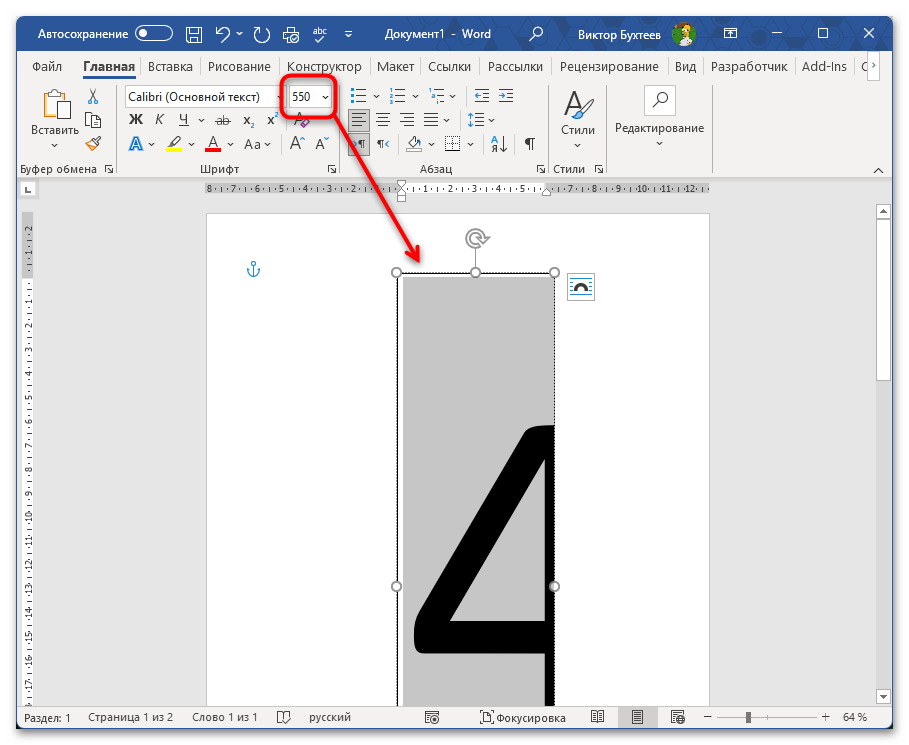
Task: Open the Макет ribbon tab
Action: 395,67
